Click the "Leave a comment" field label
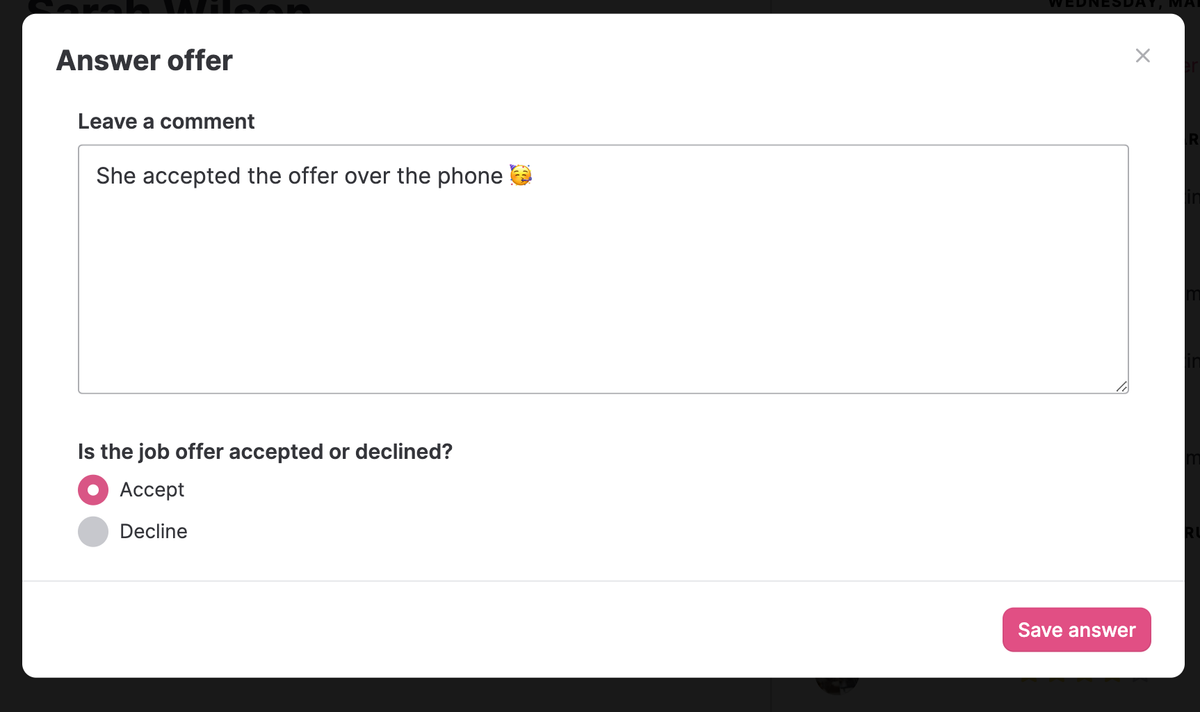This screenshot has width=1200, height=712. coord(166,122)
